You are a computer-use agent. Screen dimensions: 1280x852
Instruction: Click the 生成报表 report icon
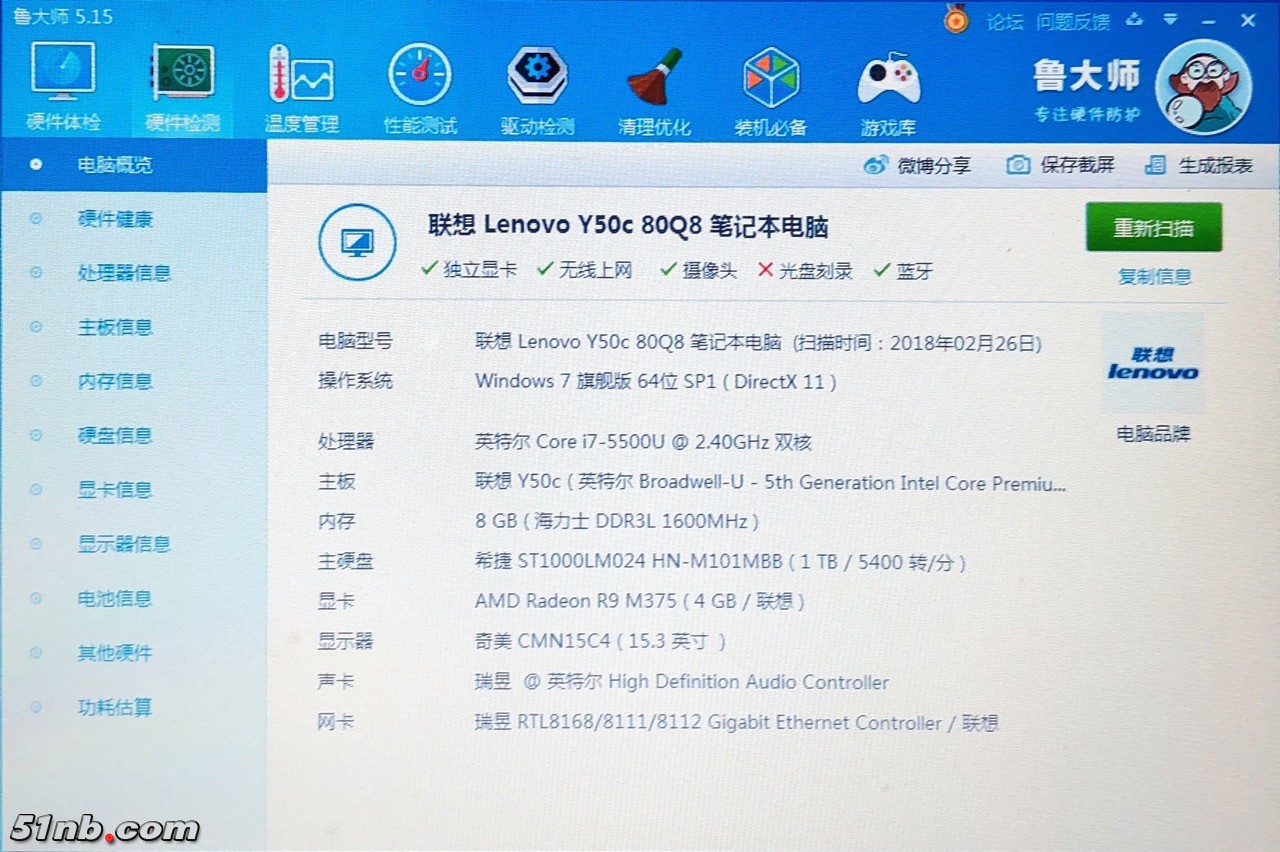1156,165
